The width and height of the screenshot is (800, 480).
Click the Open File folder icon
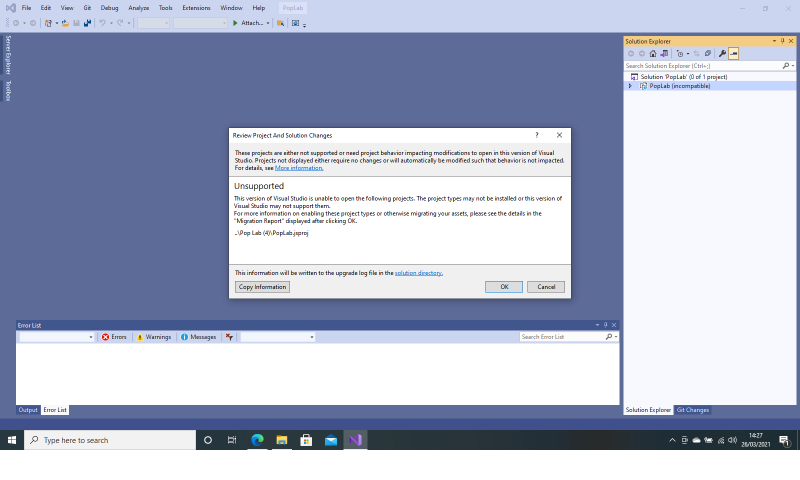65,23
